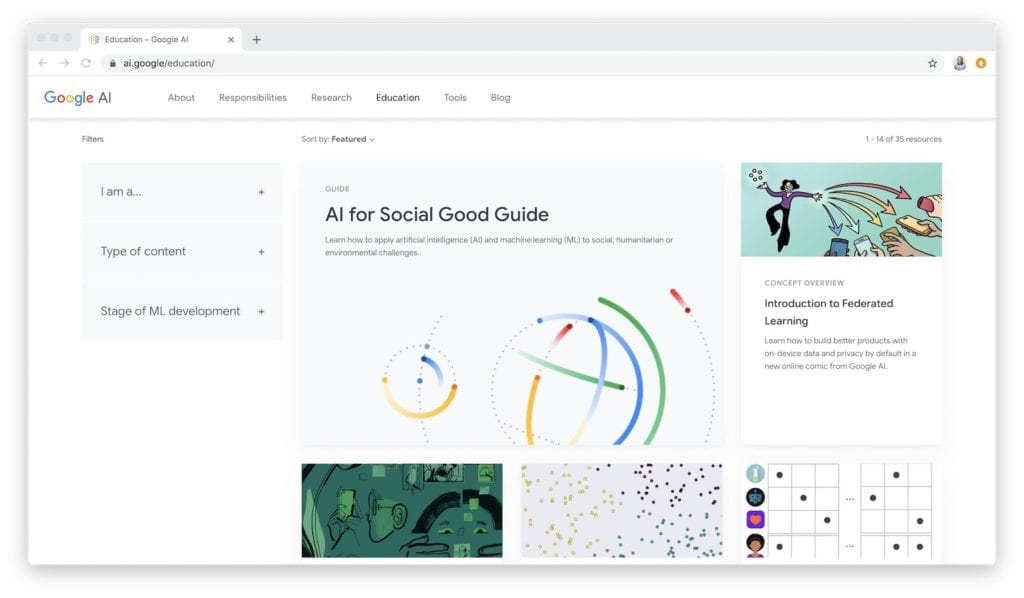The height and width of the screenshot is (598, 1024).
Task: Open the grid matrix with avatars thumbnail
Action: pyautogui.click(x=841, y=511)
